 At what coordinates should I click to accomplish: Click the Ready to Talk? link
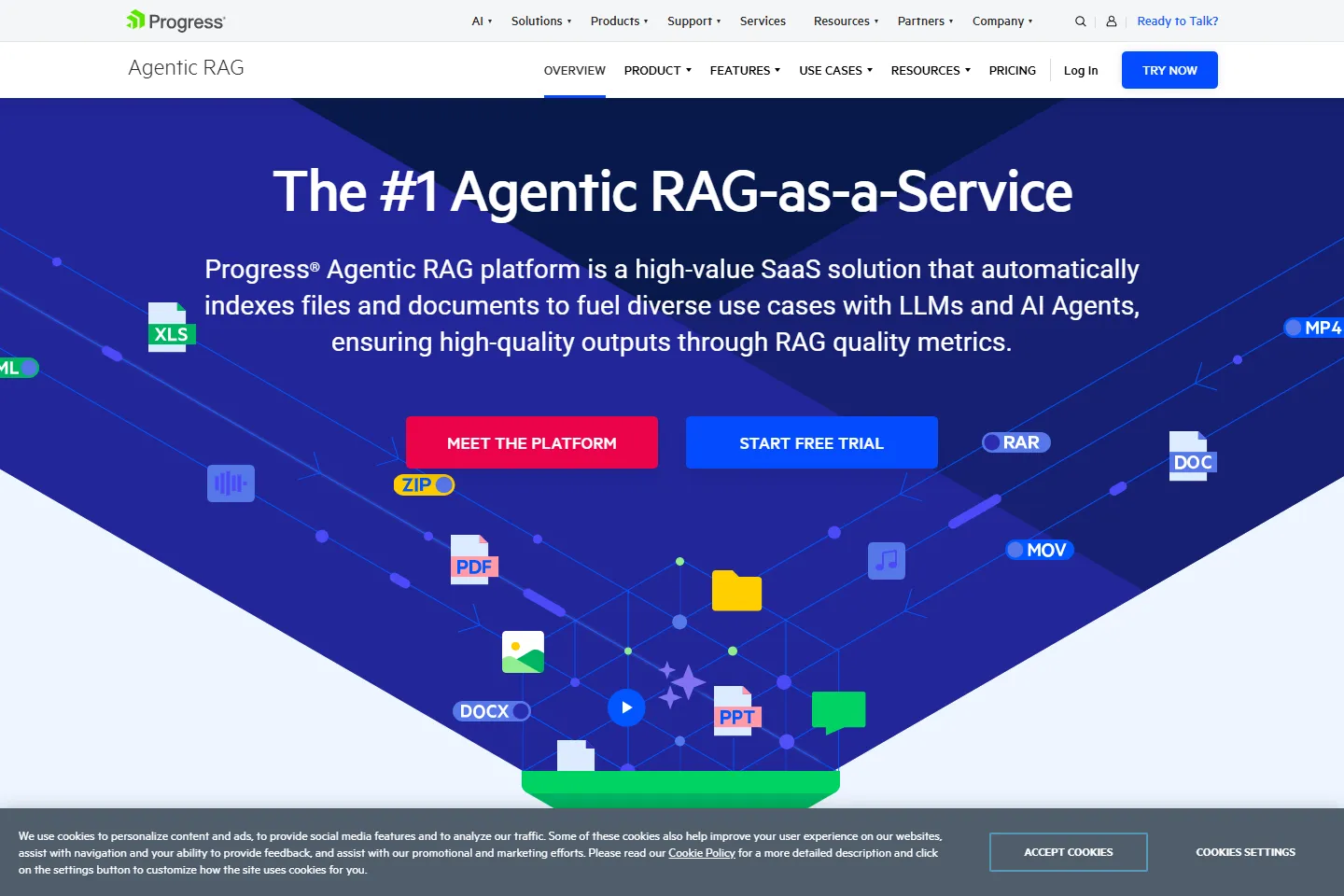click(1177, 21)
